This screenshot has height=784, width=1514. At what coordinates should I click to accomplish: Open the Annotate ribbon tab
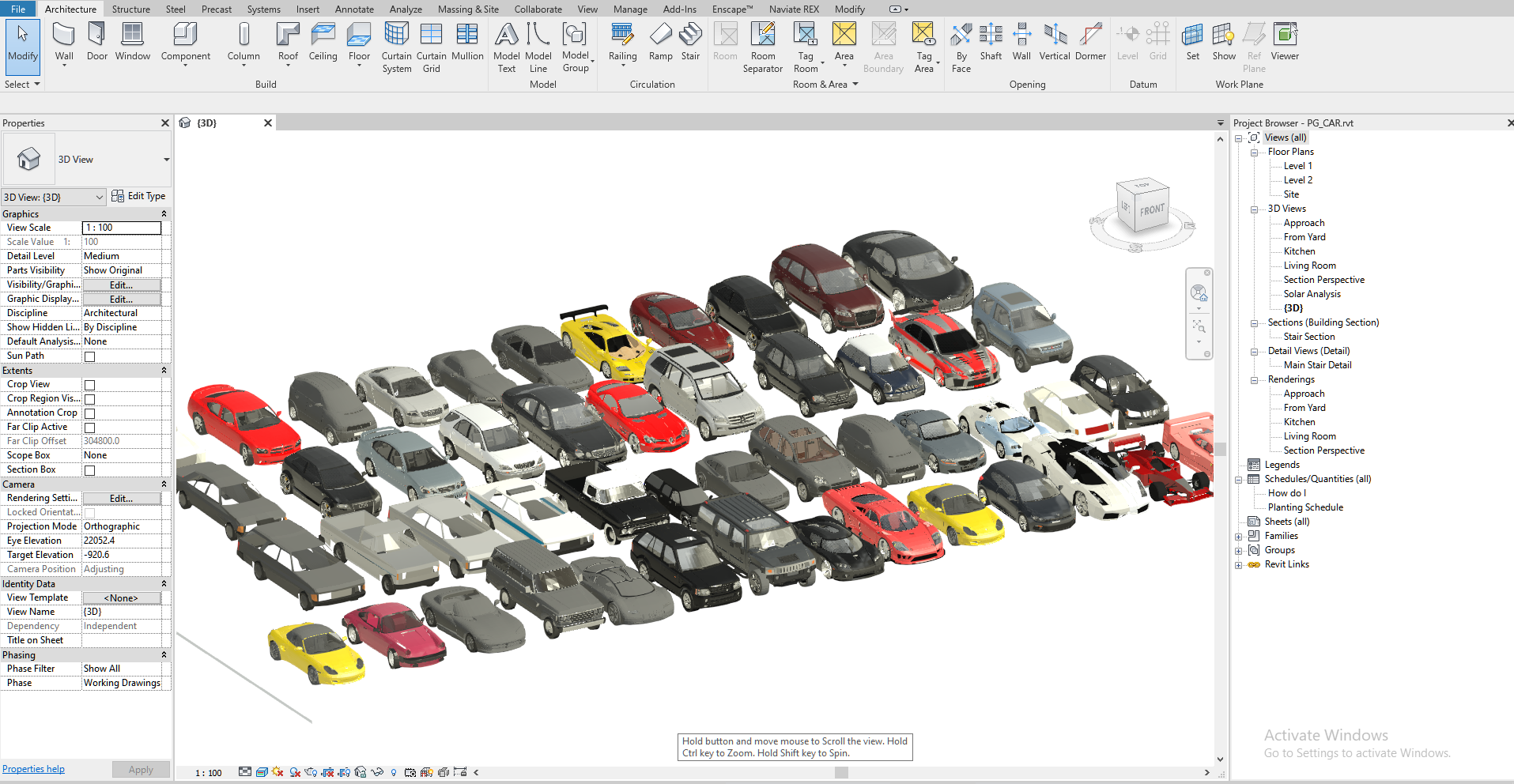click(354, 9)
